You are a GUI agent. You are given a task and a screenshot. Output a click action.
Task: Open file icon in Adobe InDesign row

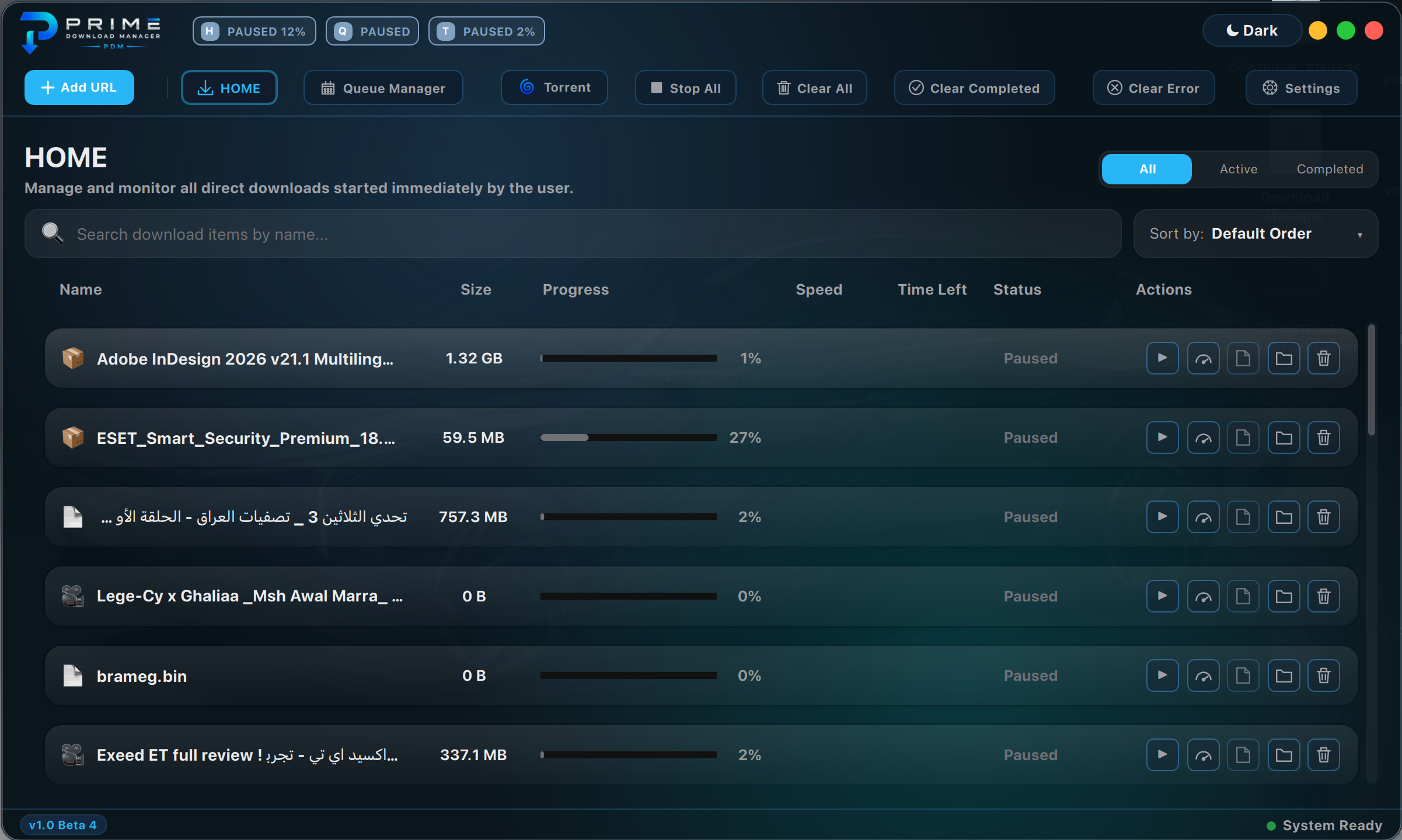(1243, 358)
